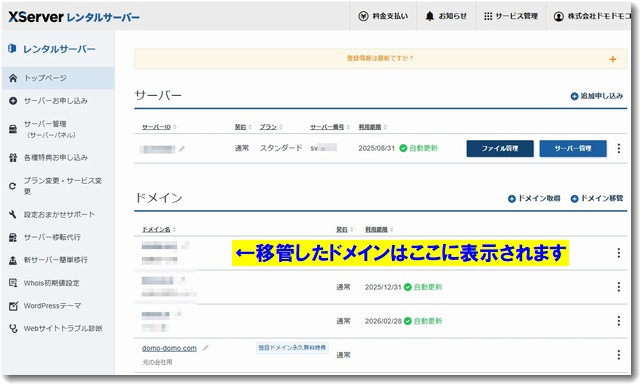The width and height of the screenshot is (640, 384).
Task: Click the yen icon in the header
Action: click(363, 16)
